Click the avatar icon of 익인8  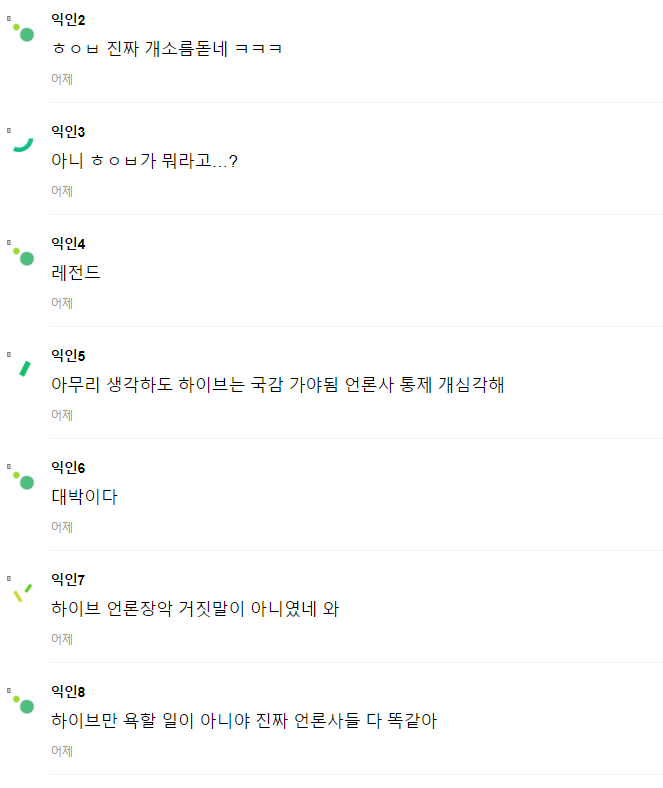click(x=23, y=704)
